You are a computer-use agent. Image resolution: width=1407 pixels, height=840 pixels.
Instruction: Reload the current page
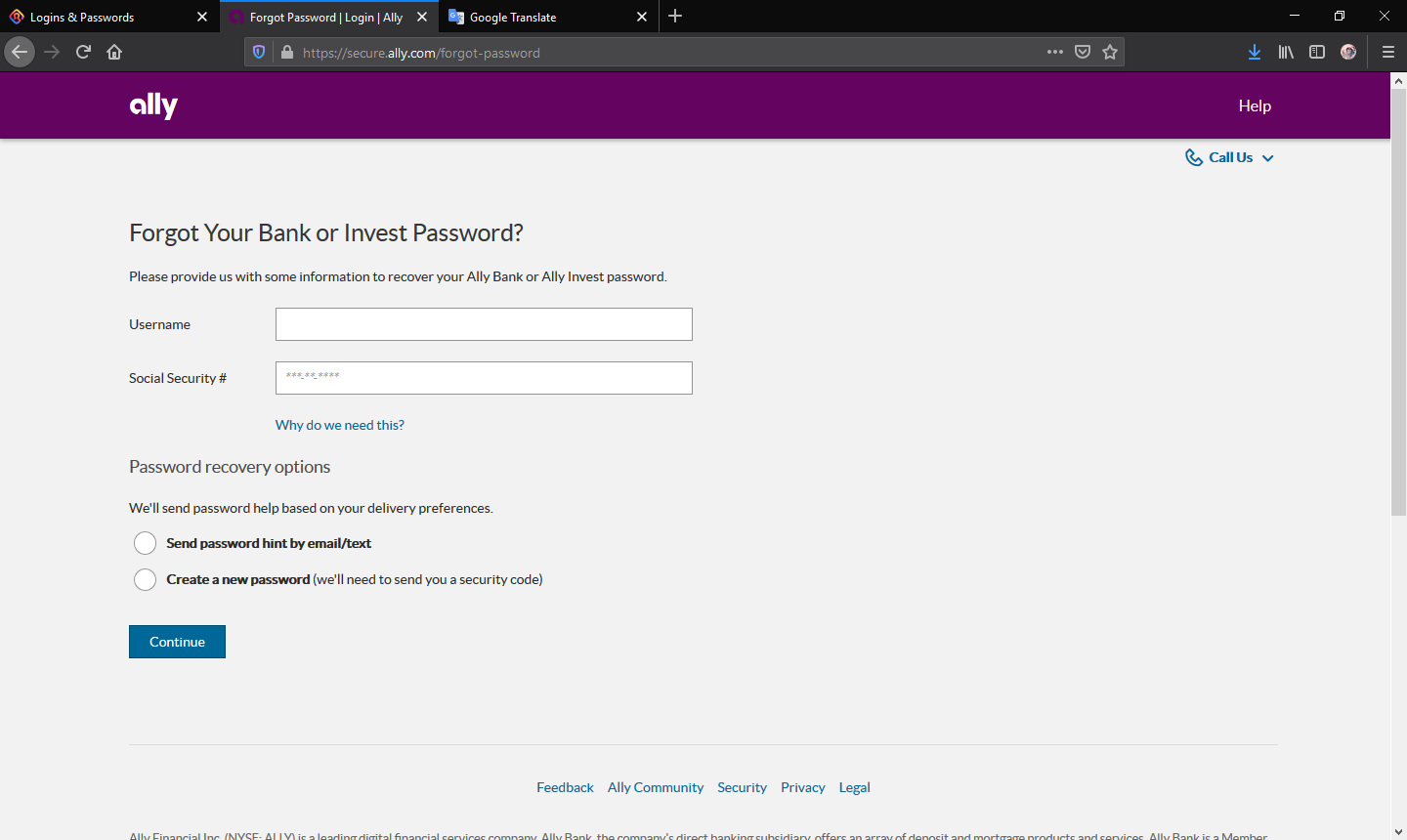click(x=83, y=52)
